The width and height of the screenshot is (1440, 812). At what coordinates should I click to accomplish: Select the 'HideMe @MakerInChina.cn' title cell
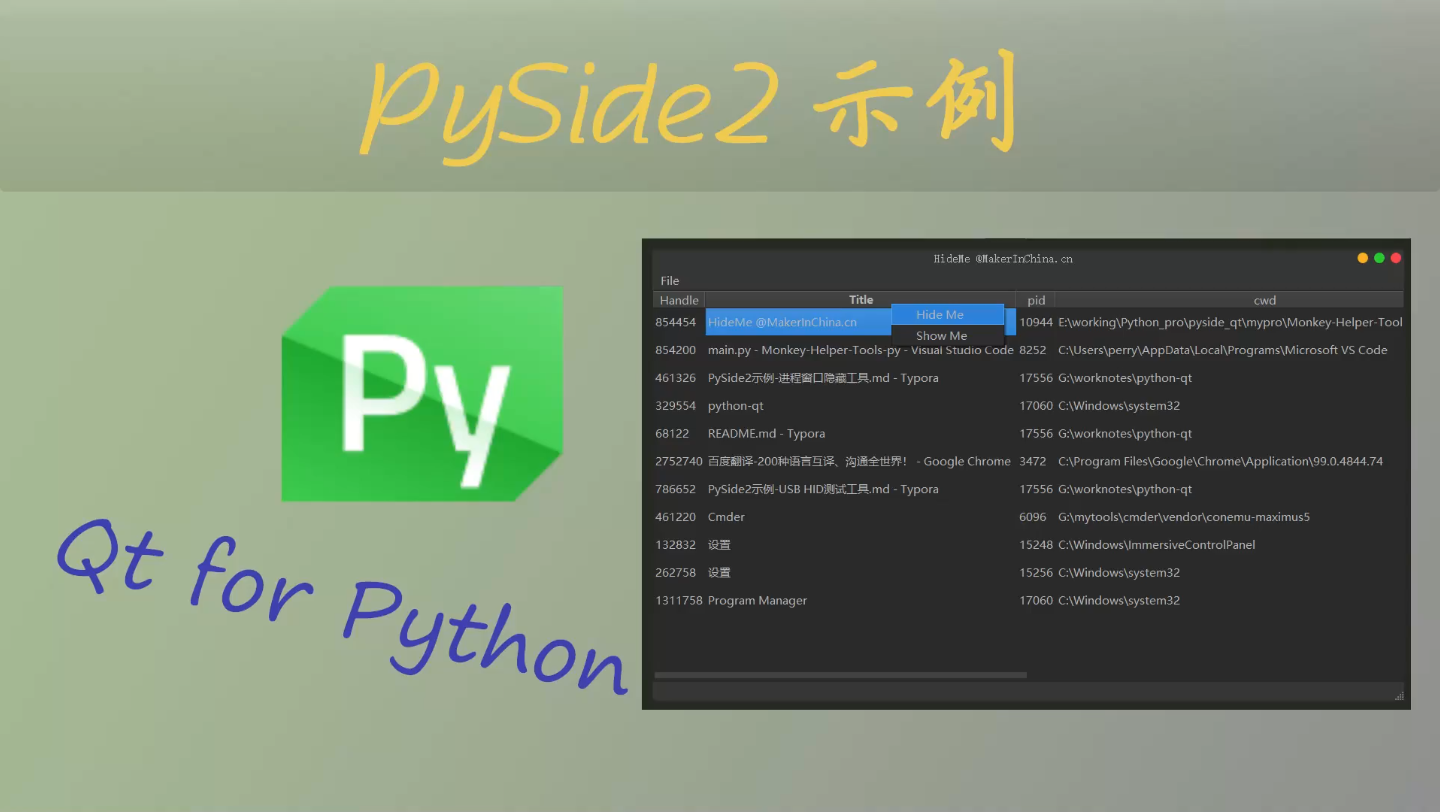click(x=860, y=322)
